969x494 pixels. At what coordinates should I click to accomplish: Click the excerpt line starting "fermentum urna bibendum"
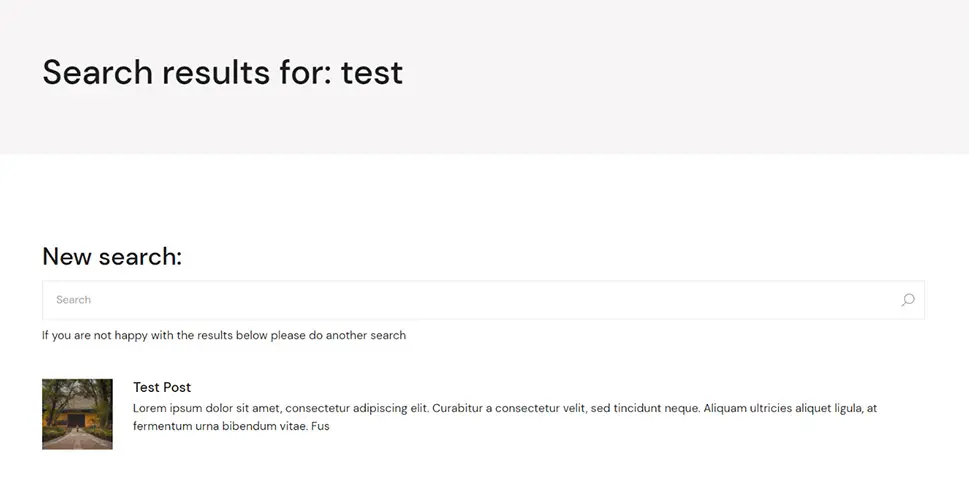231,426
